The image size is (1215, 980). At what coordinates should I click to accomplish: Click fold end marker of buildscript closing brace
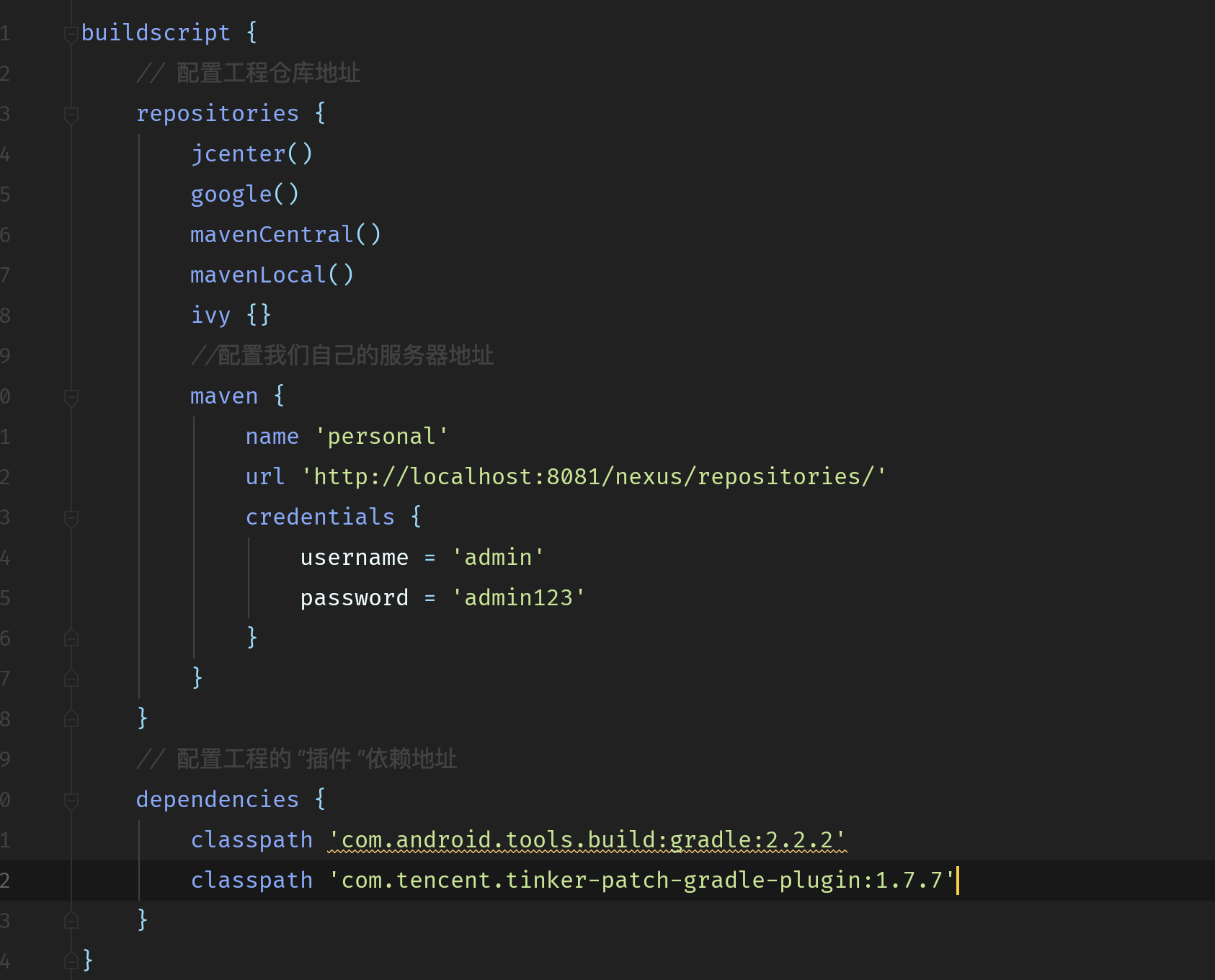coord(71,961)
